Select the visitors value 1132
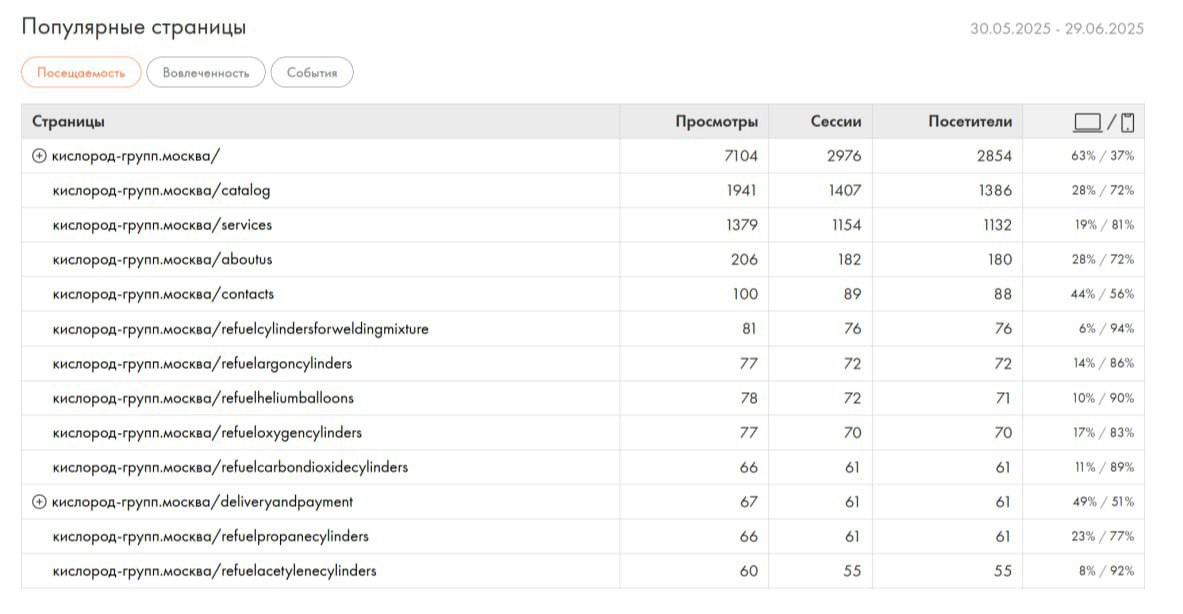Screen dimensions: 1183x614 click(997, 226)
